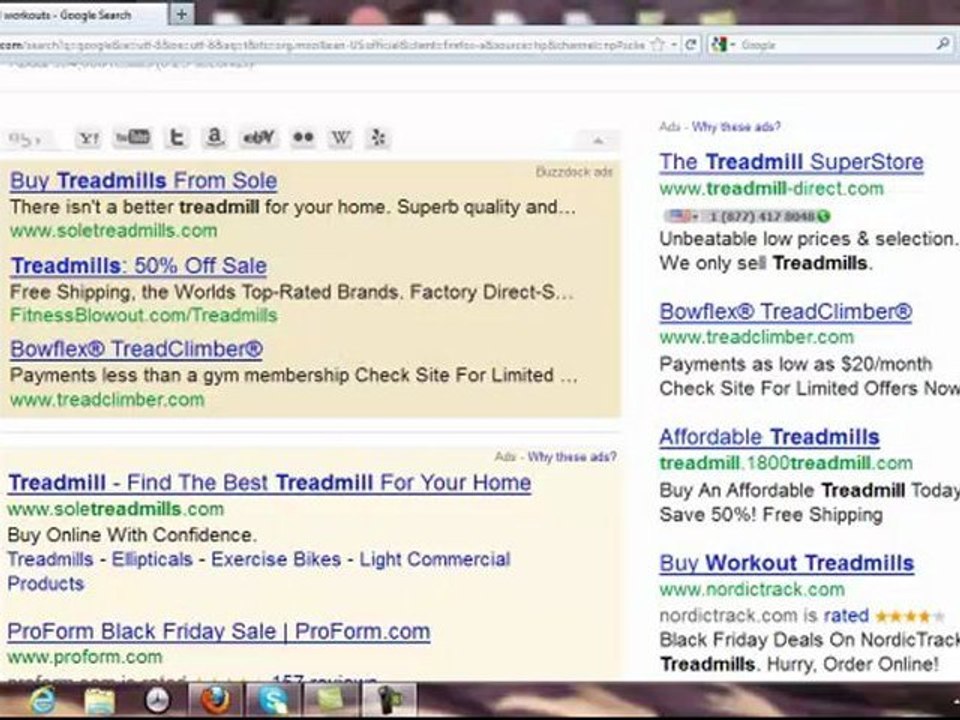
Task: Open 'Buy Treadmills From Sole' ad link
Action: pyautogui.click(x=143, y=181)
